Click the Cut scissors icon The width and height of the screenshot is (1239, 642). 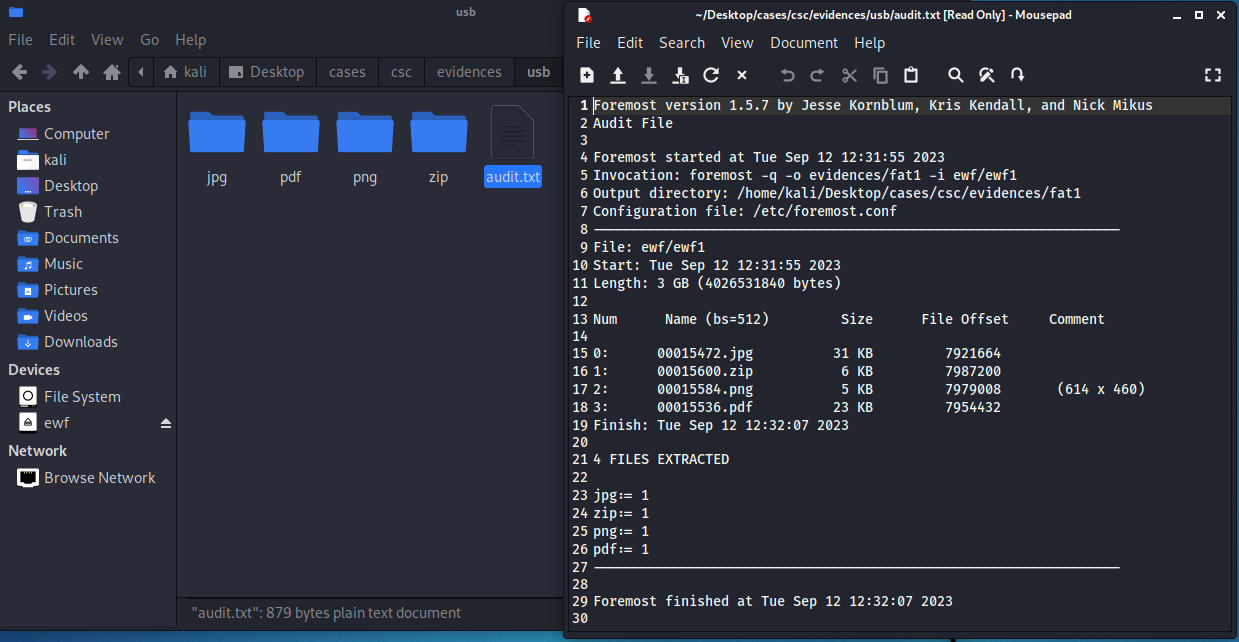coord(849,75)
